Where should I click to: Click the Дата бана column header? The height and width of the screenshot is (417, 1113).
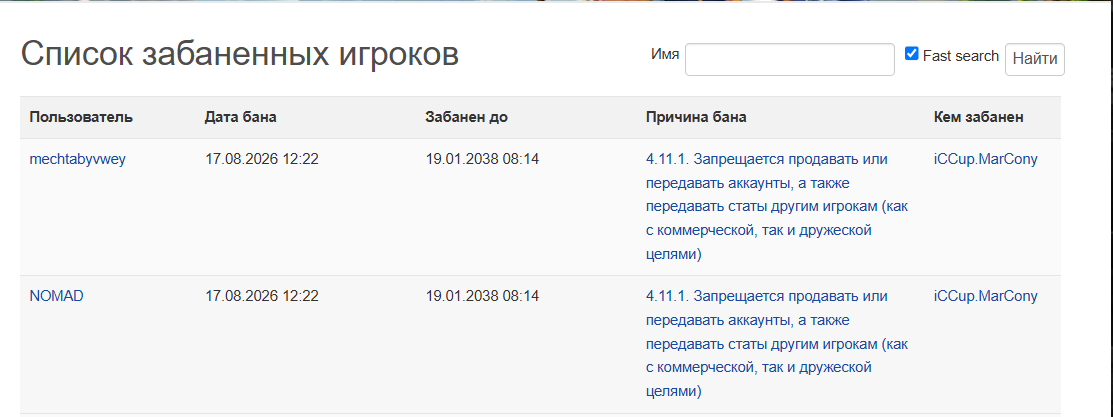(x=241, y=117)
